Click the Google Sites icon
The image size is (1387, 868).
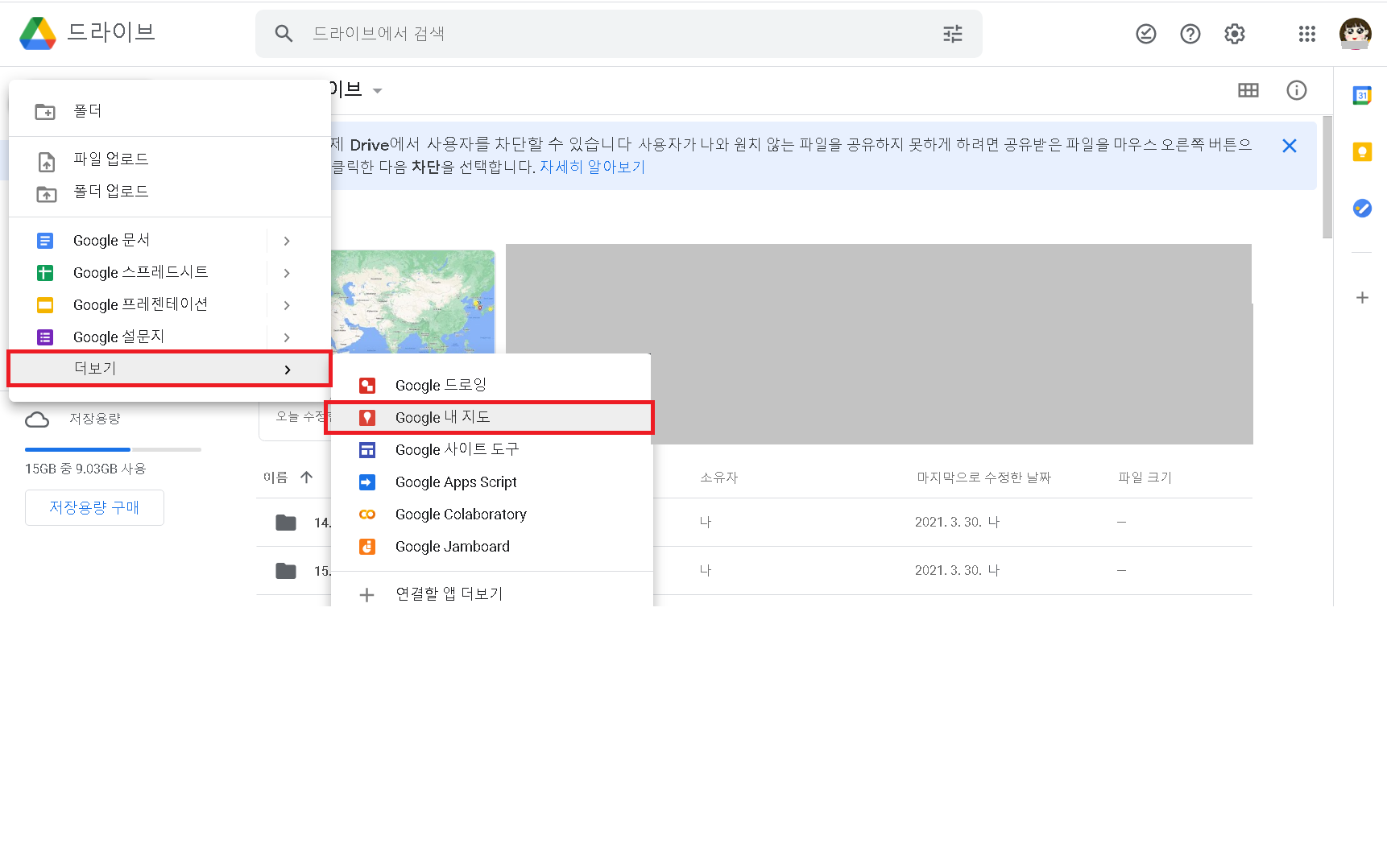pos(367,450)
